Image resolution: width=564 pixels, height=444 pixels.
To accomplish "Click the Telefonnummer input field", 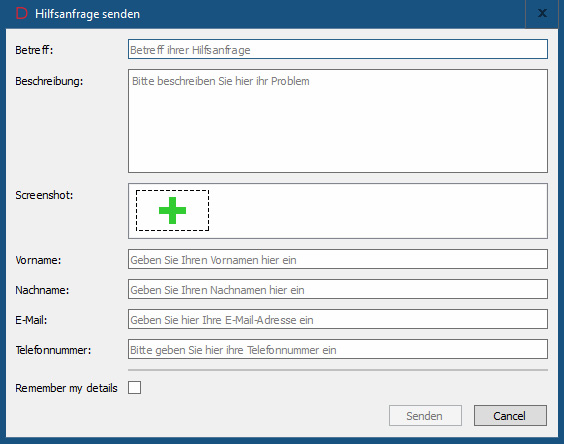I will click(338, 349).
